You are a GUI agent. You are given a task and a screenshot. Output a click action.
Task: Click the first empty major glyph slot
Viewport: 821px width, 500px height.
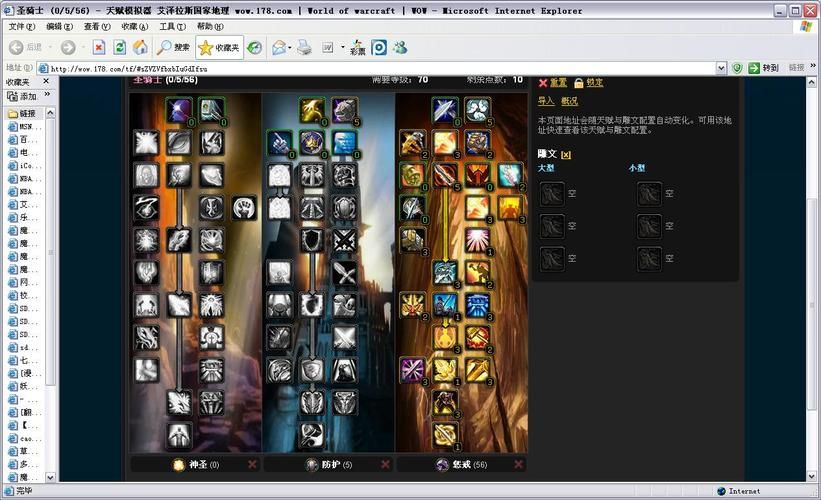tap(552, 194)
